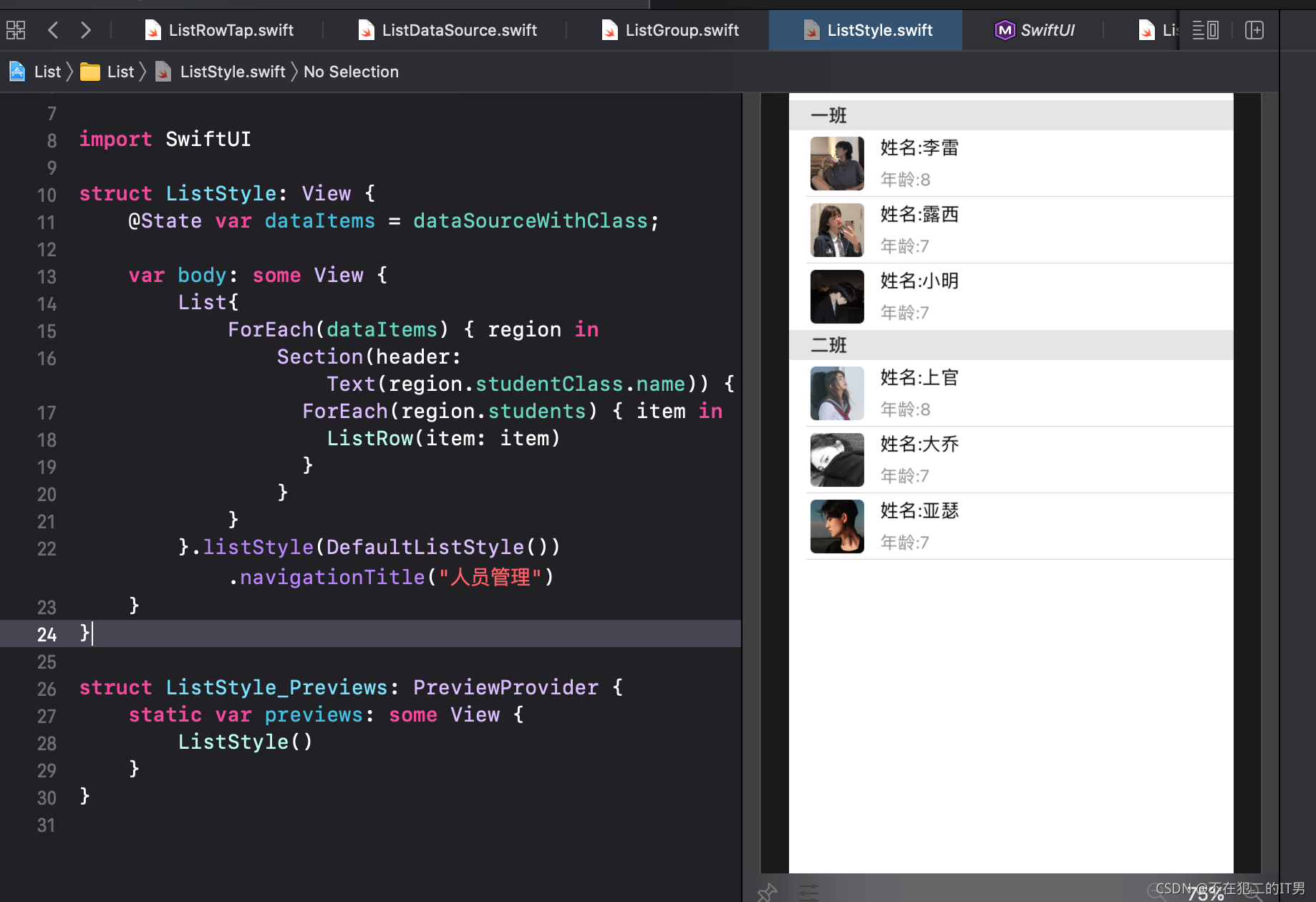The width and height of the screenshot is (1316, 902).
Task: Select preview row 姓名:亚瑟
Action: [x=1011, y=526]
